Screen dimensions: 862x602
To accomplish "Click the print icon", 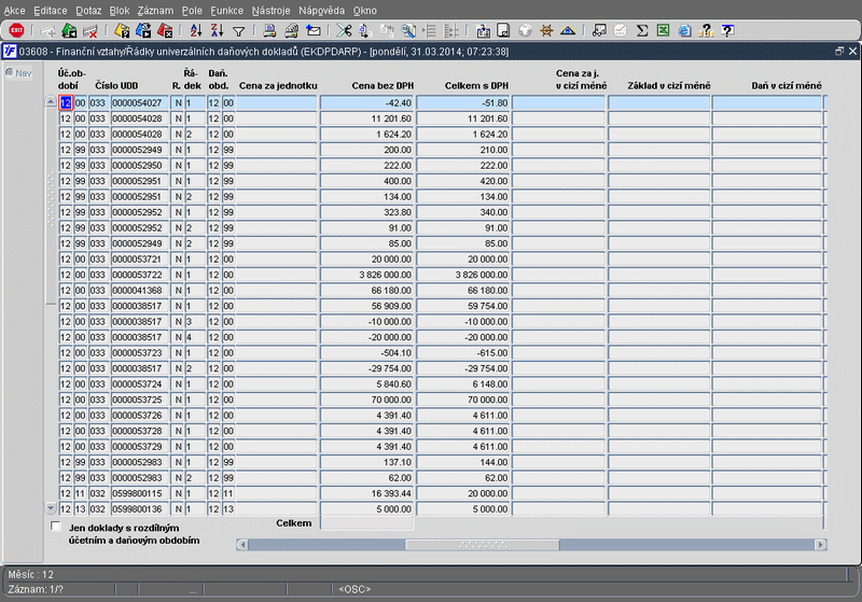I will click(269, 31).
